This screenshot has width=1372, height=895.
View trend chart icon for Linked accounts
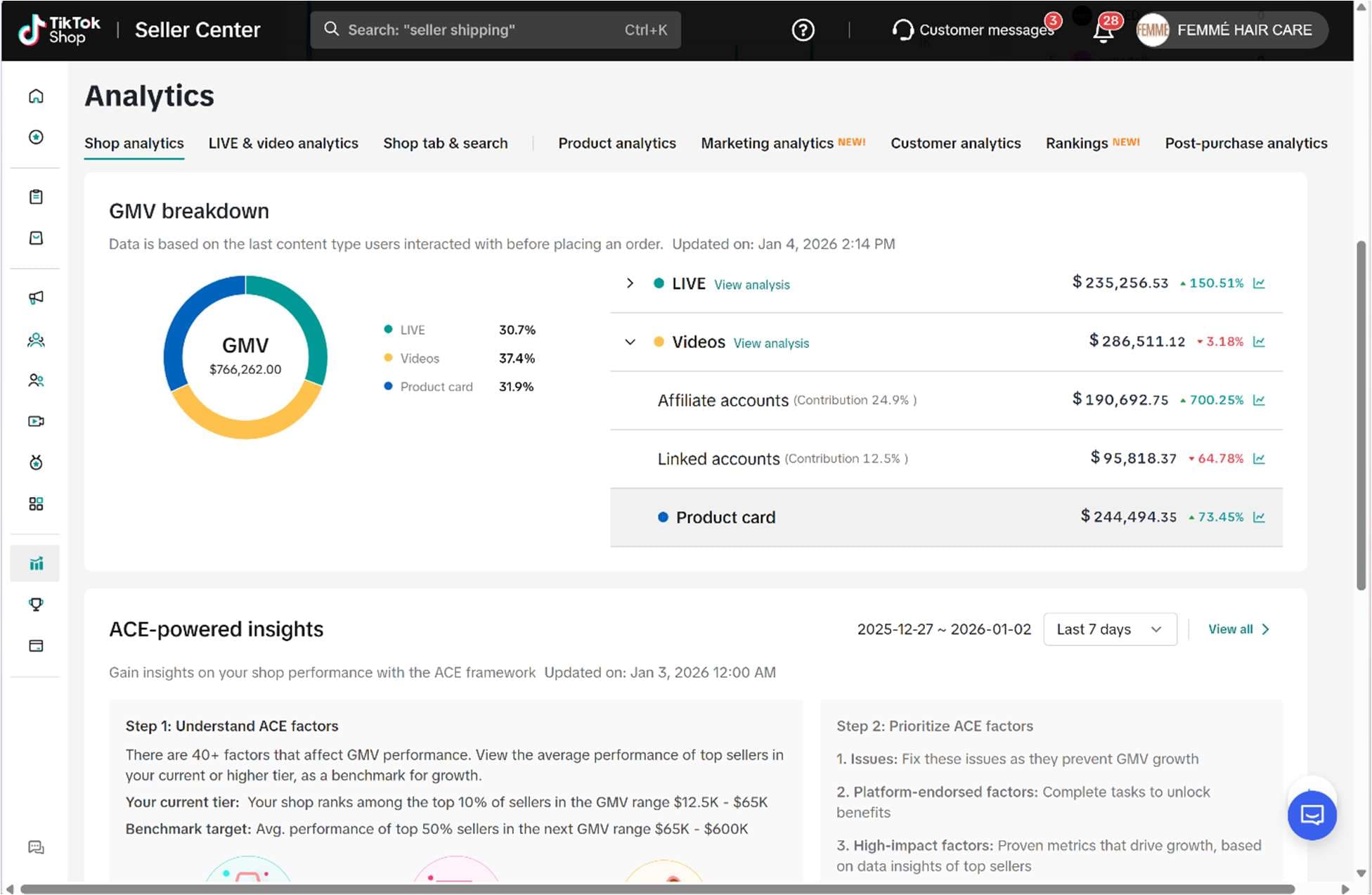tap(1259, 458)
